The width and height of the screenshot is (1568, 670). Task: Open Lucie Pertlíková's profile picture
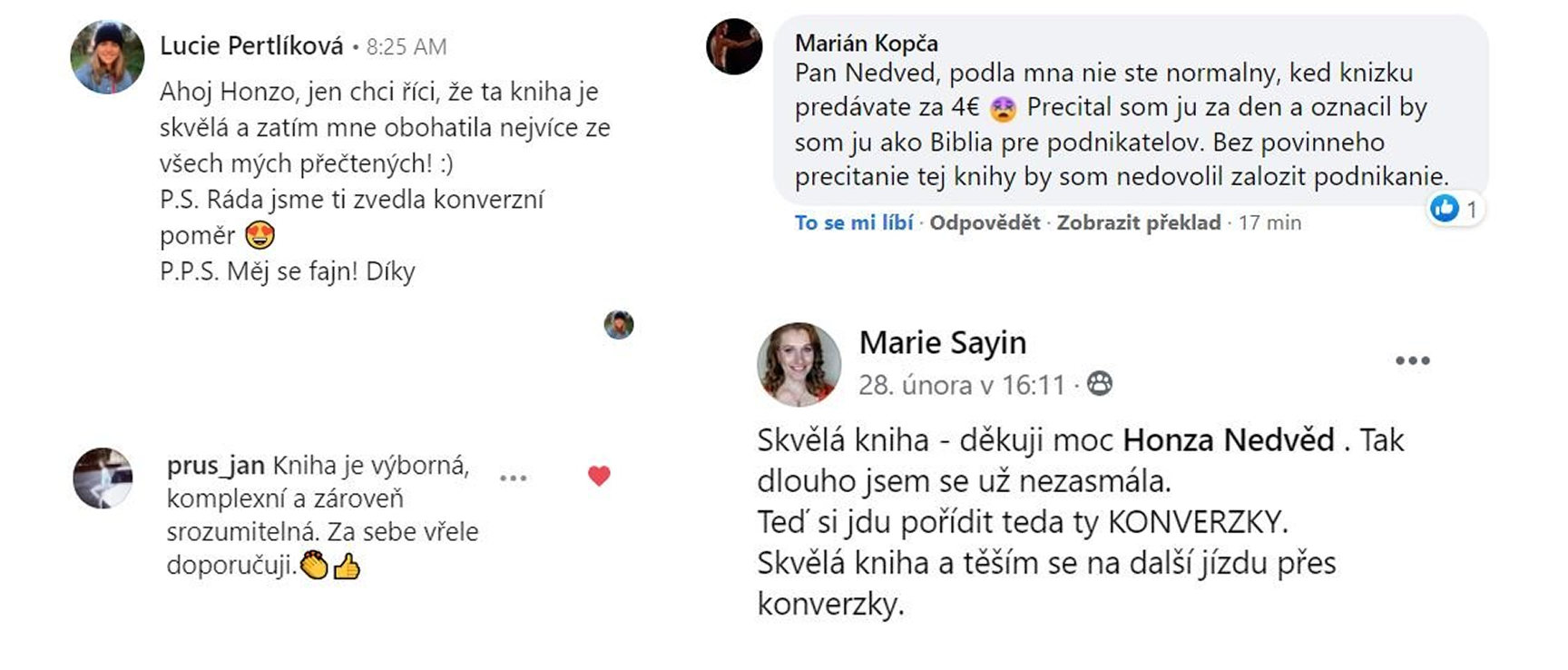pos(107,57)
